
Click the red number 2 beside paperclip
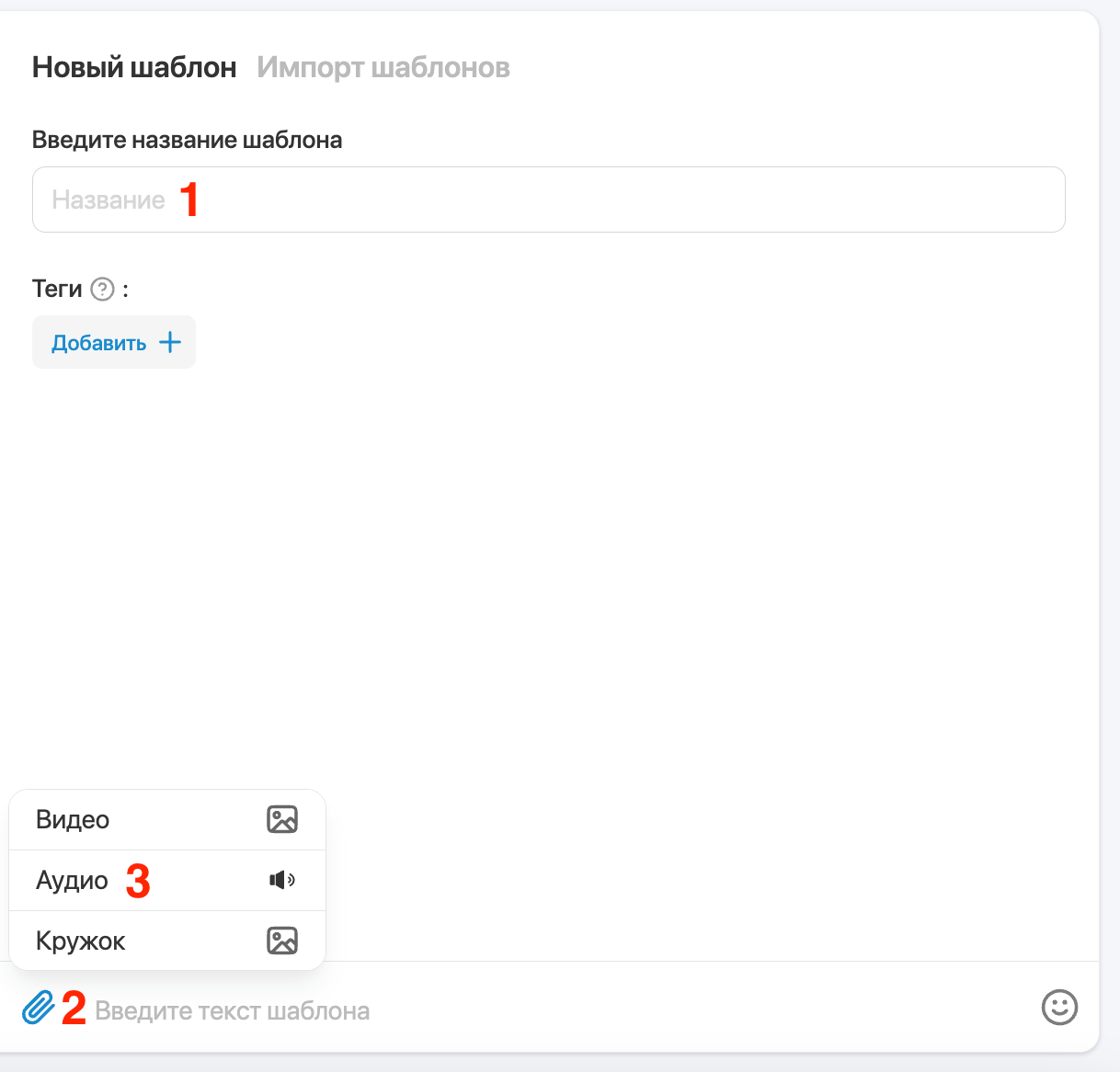pyautogui.click(x=74, y=1009)
